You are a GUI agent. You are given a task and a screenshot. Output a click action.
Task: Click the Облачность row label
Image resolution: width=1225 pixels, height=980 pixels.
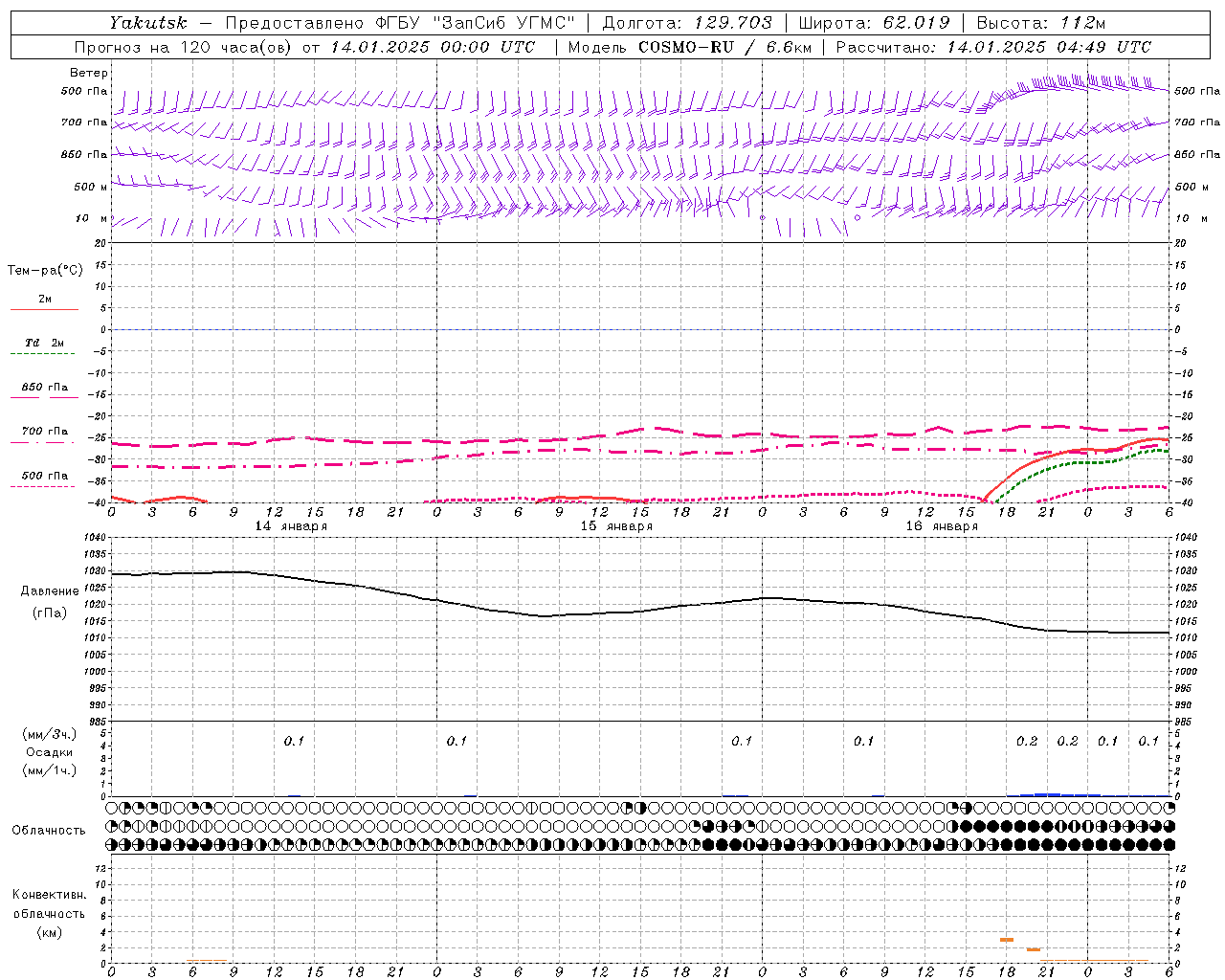coord(49,831)
